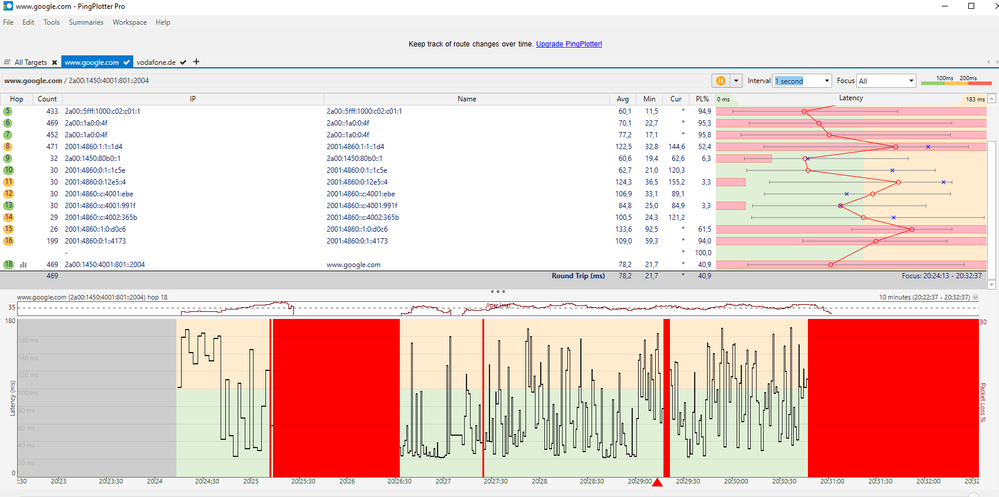Click the three-dot splitter handle above timeline
The image size is (999, 497).
pyautogui.click(x=498, y=291)
